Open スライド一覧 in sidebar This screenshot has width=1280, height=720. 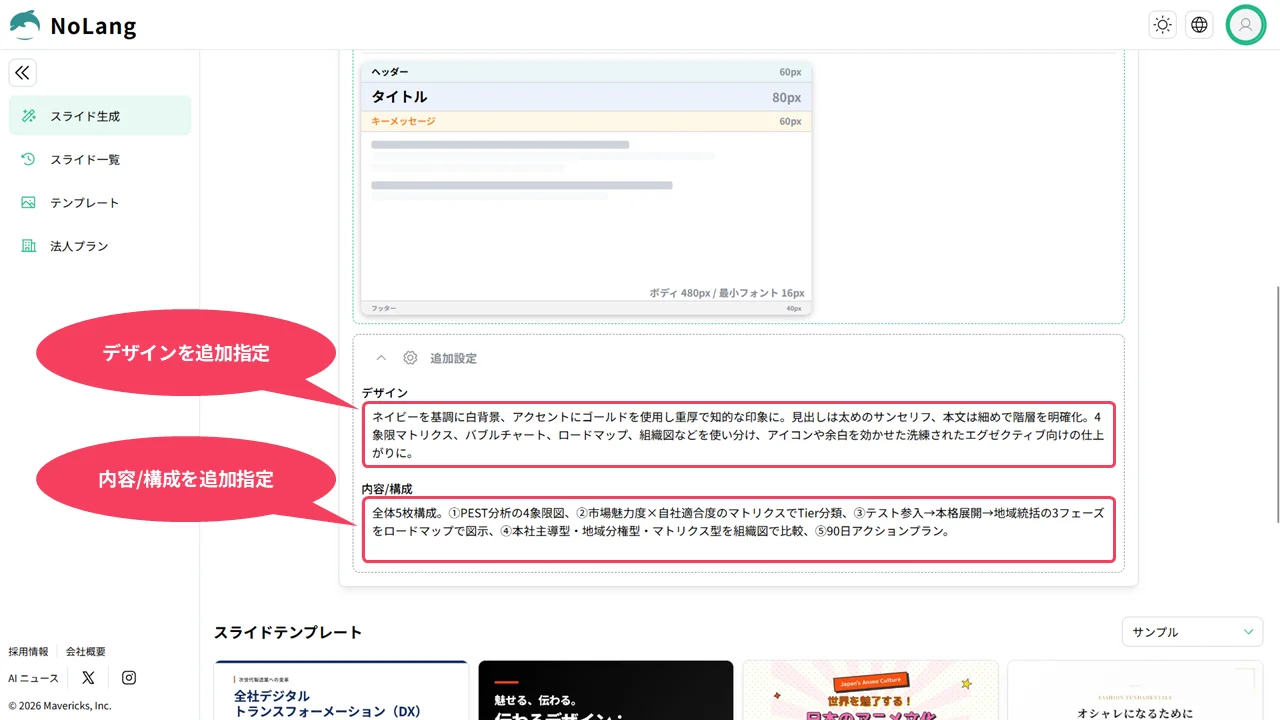100,159
